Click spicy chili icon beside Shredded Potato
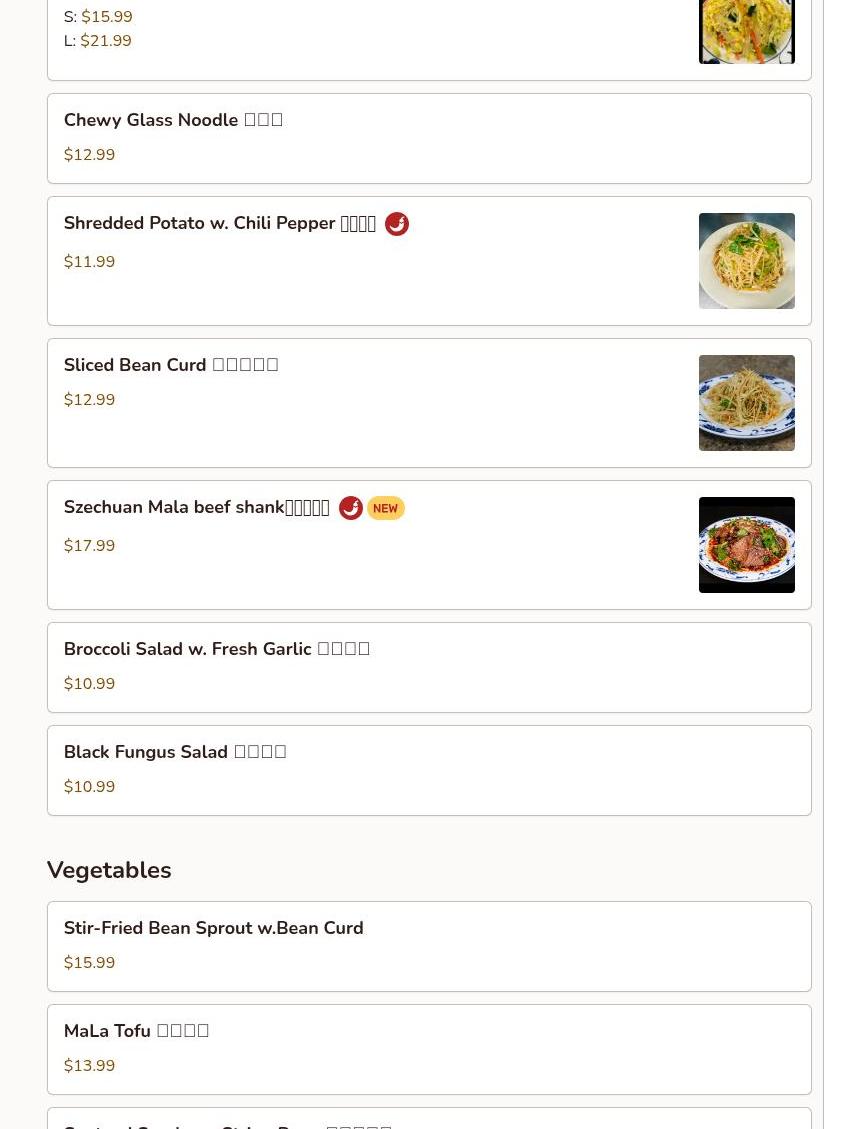Viewport: 844px width, 1129px height. [397, 224]
